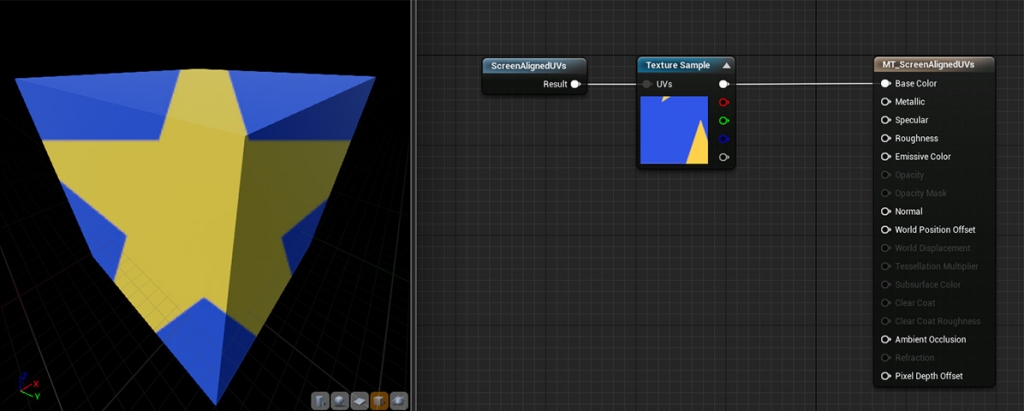This screenshot has height=411, width=1024.
Task: Select the plane preview shape
Action: click(360, 401)
